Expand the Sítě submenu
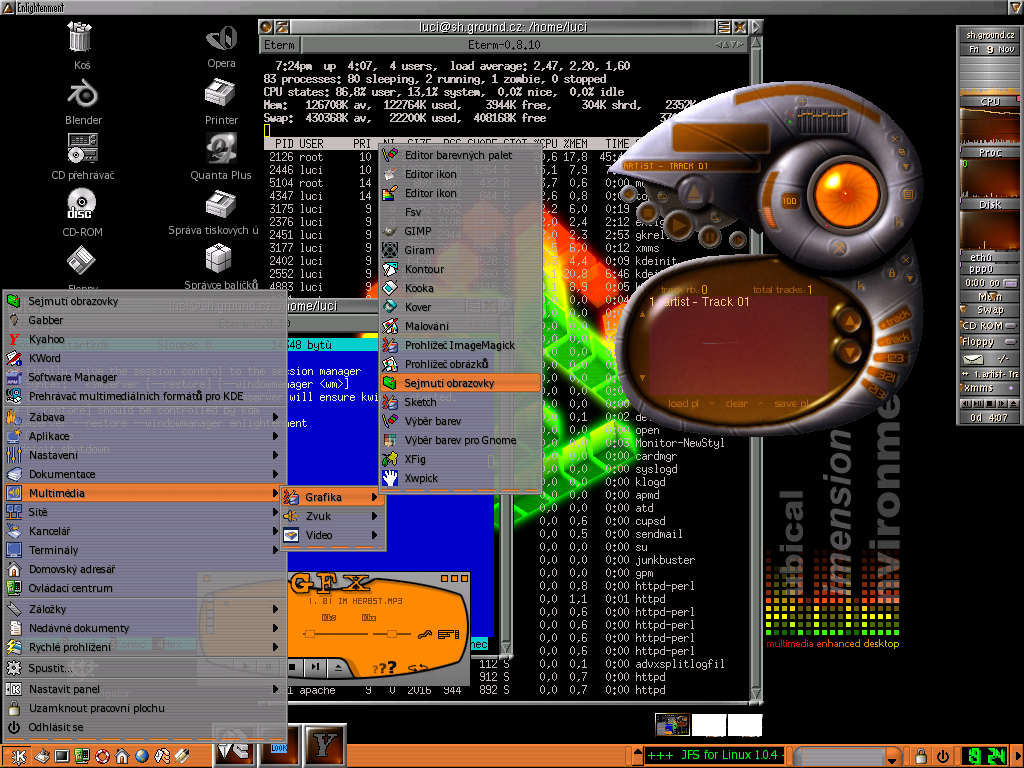The width and height of the screenshot is (1024, 768). pyautogui.click(x=145, y=512)
